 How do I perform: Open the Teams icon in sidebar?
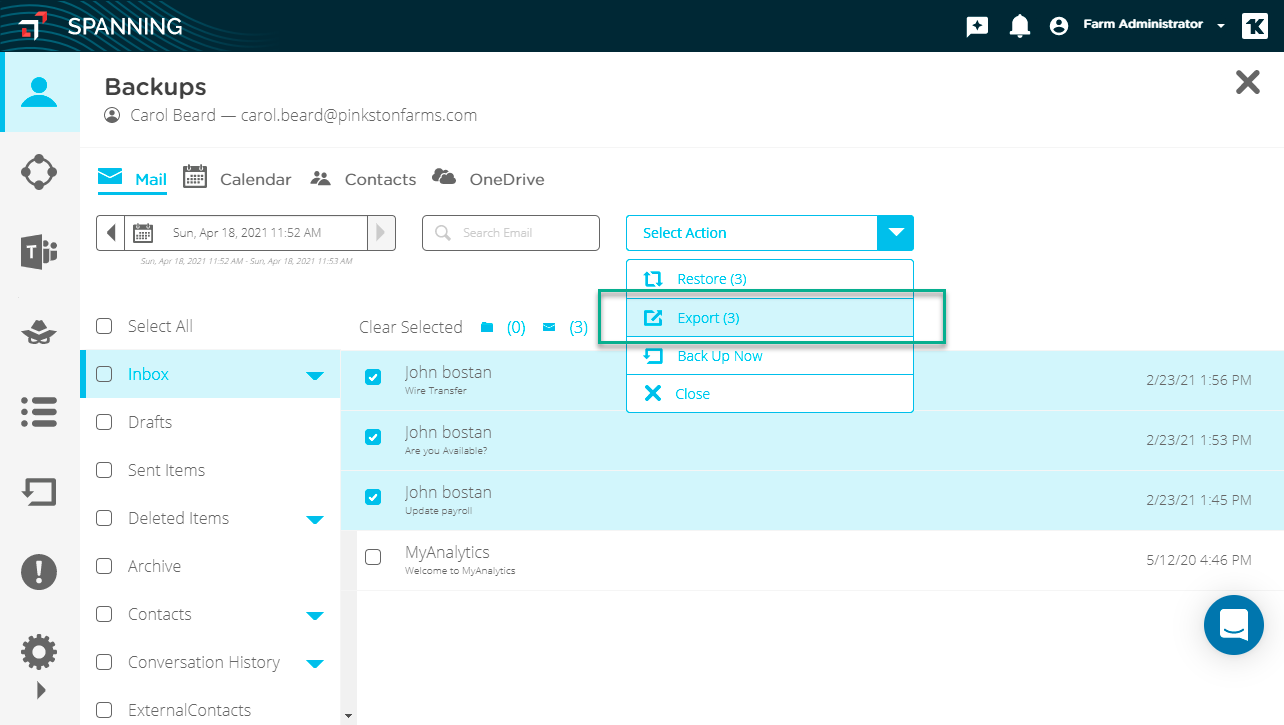tap(39, 251)
